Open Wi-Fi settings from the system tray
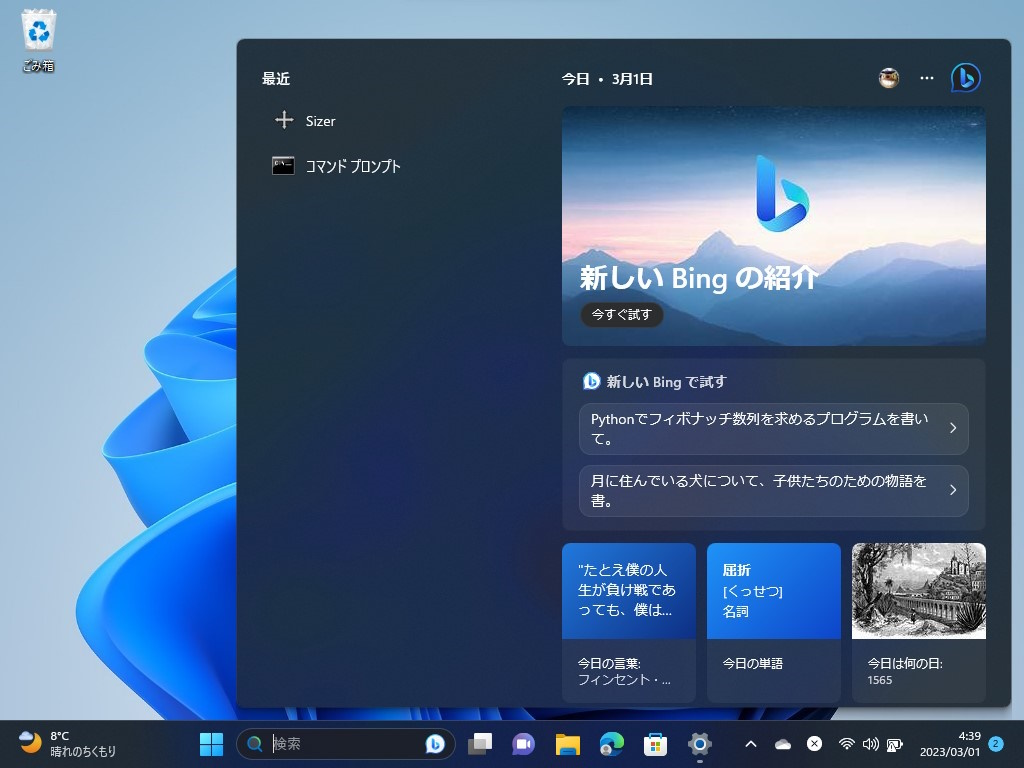Viewport: 1024px width, 768px height. click(846, 745)
